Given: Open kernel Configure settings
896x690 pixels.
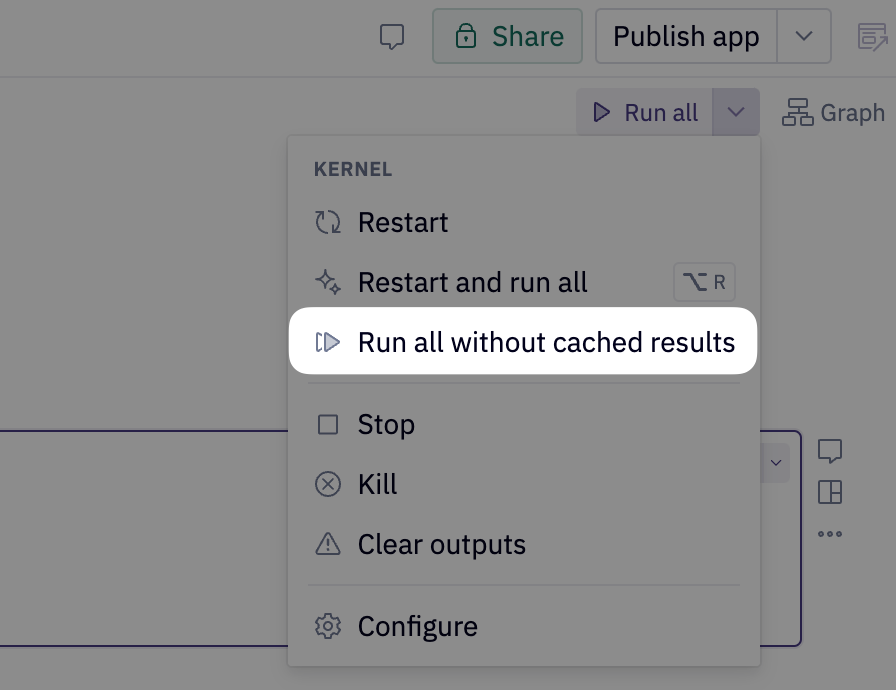Looking at the screenshot, I should click(417, 626).
